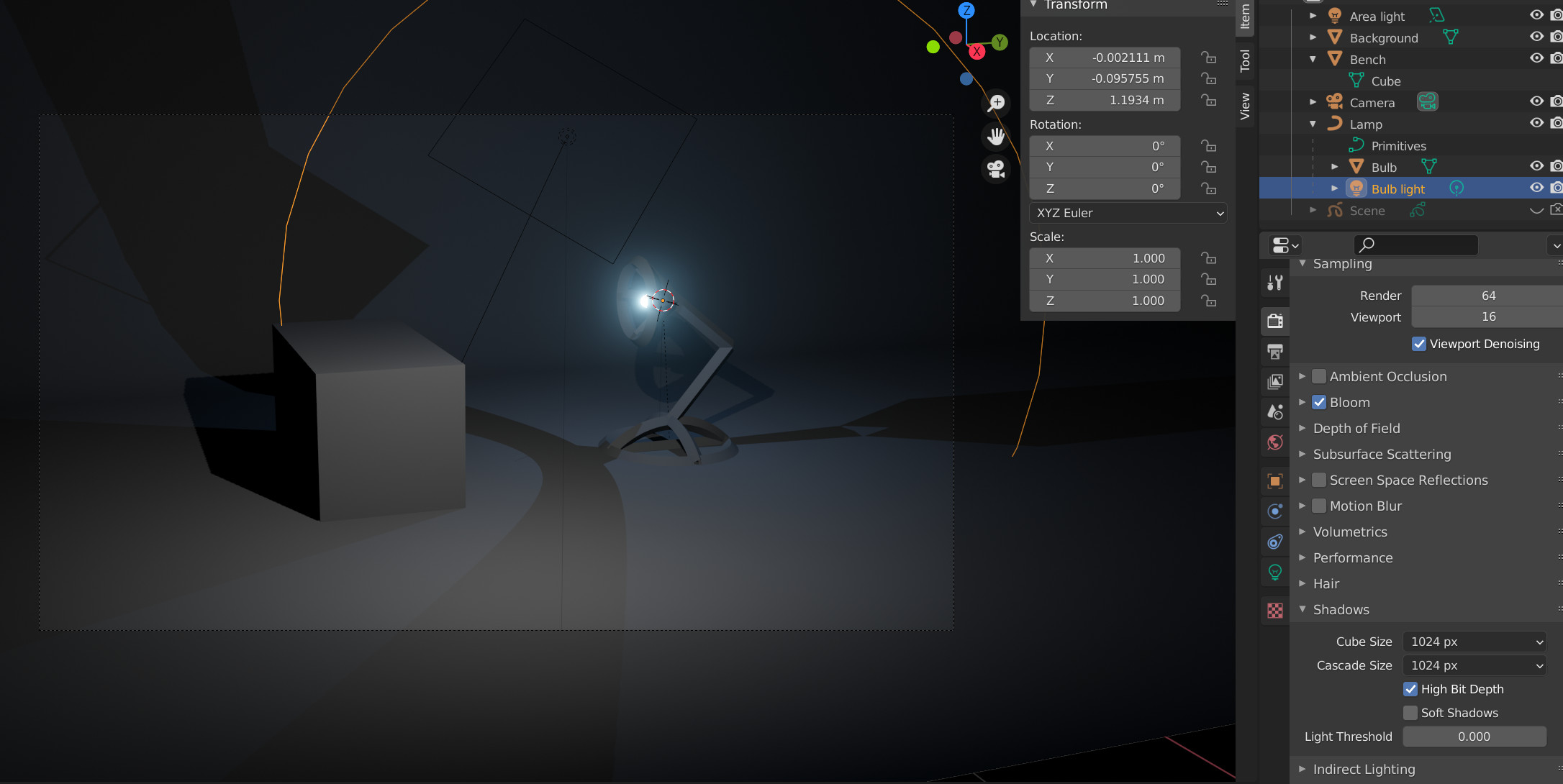Hide the Camera object in viewport
This screenshot has width=1563, height=784.
(1536, 101)
